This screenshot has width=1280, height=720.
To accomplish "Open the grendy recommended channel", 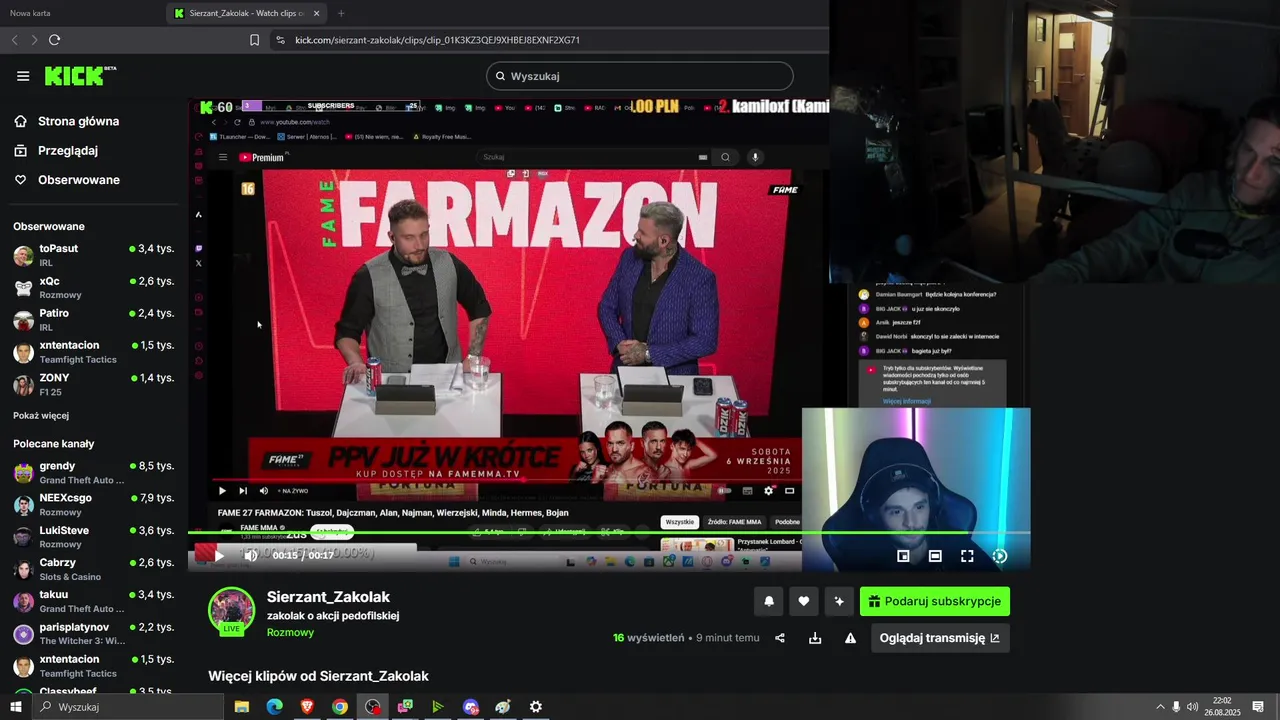I will [93, 472].
